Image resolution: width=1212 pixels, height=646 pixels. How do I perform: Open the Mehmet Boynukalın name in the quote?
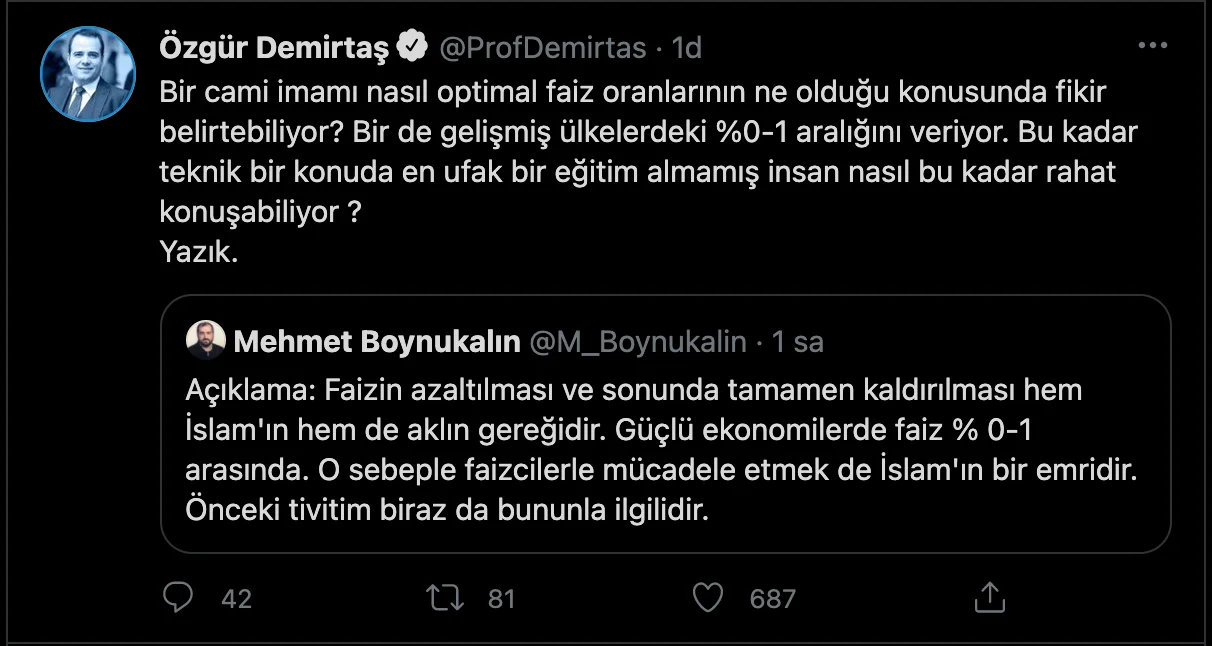click(376, 342)
